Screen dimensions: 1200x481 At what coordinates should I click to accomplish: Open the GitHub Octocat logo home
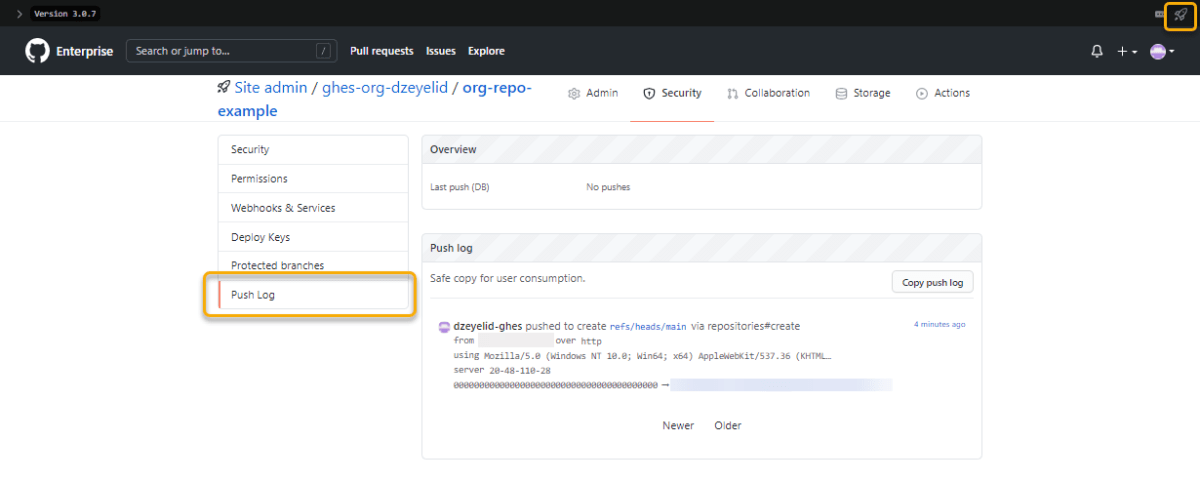(x=37, y=51)
